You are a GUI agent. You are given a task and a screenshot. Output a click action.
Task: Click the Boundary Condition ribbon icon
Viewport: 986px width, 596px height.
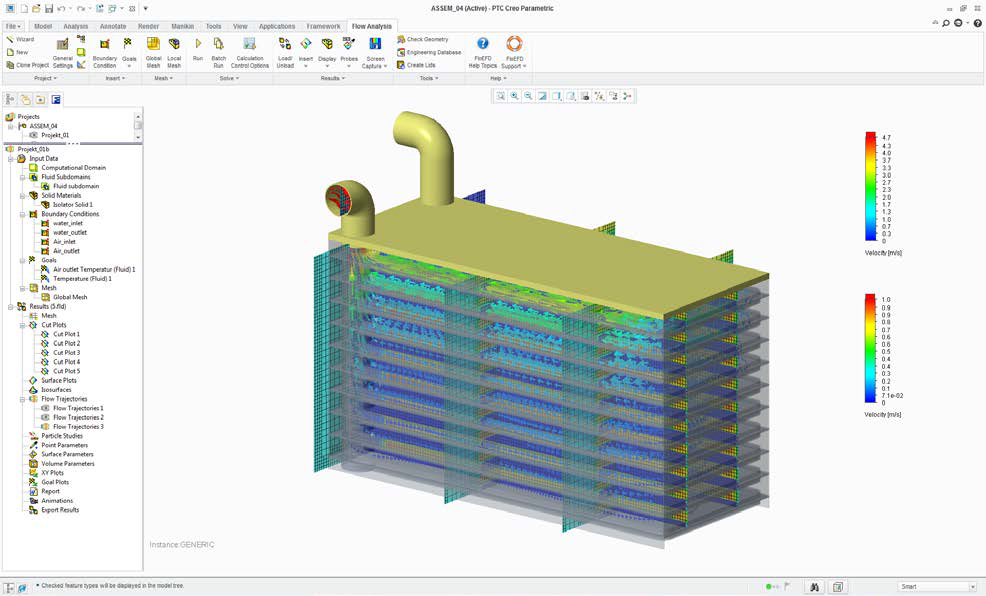click(104, 44)
